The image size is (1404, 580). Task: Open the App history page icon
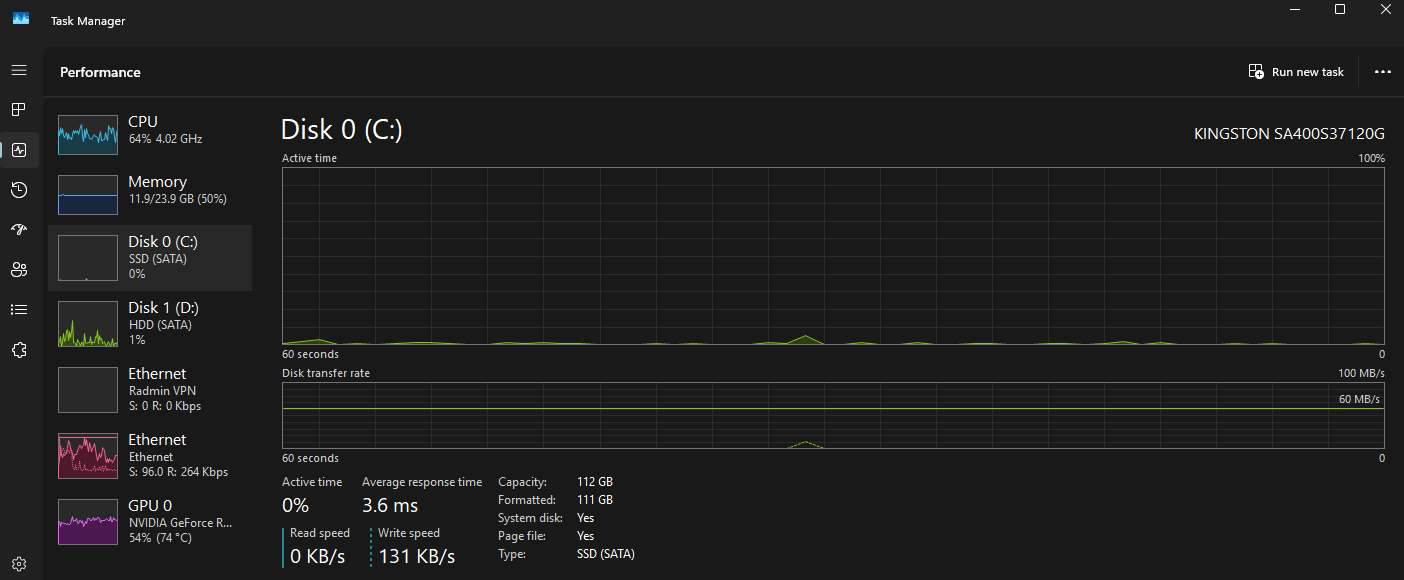coord(19,190)
